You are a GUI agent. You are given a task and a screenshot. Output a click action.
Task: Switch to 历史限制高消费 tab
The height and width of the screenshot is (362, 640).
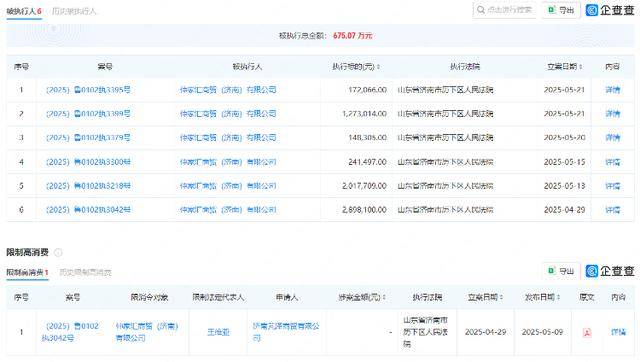tap(85, 272)
